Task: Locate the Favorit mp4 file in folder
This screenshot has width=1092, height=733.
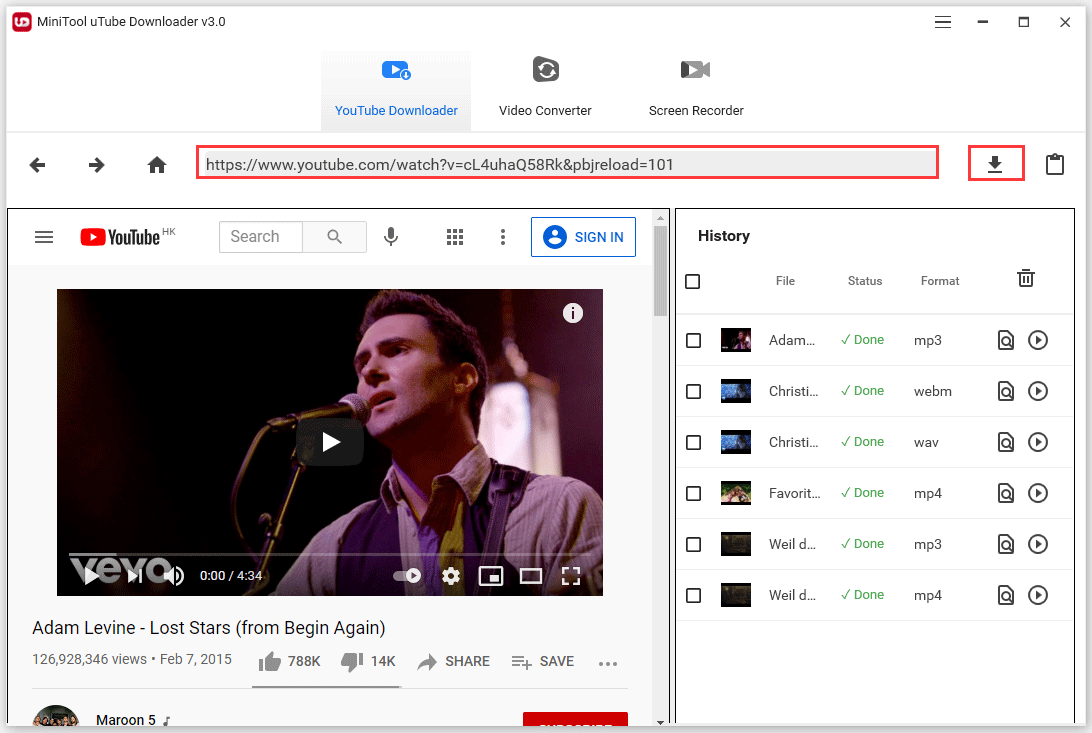Action: (1006, 493)
